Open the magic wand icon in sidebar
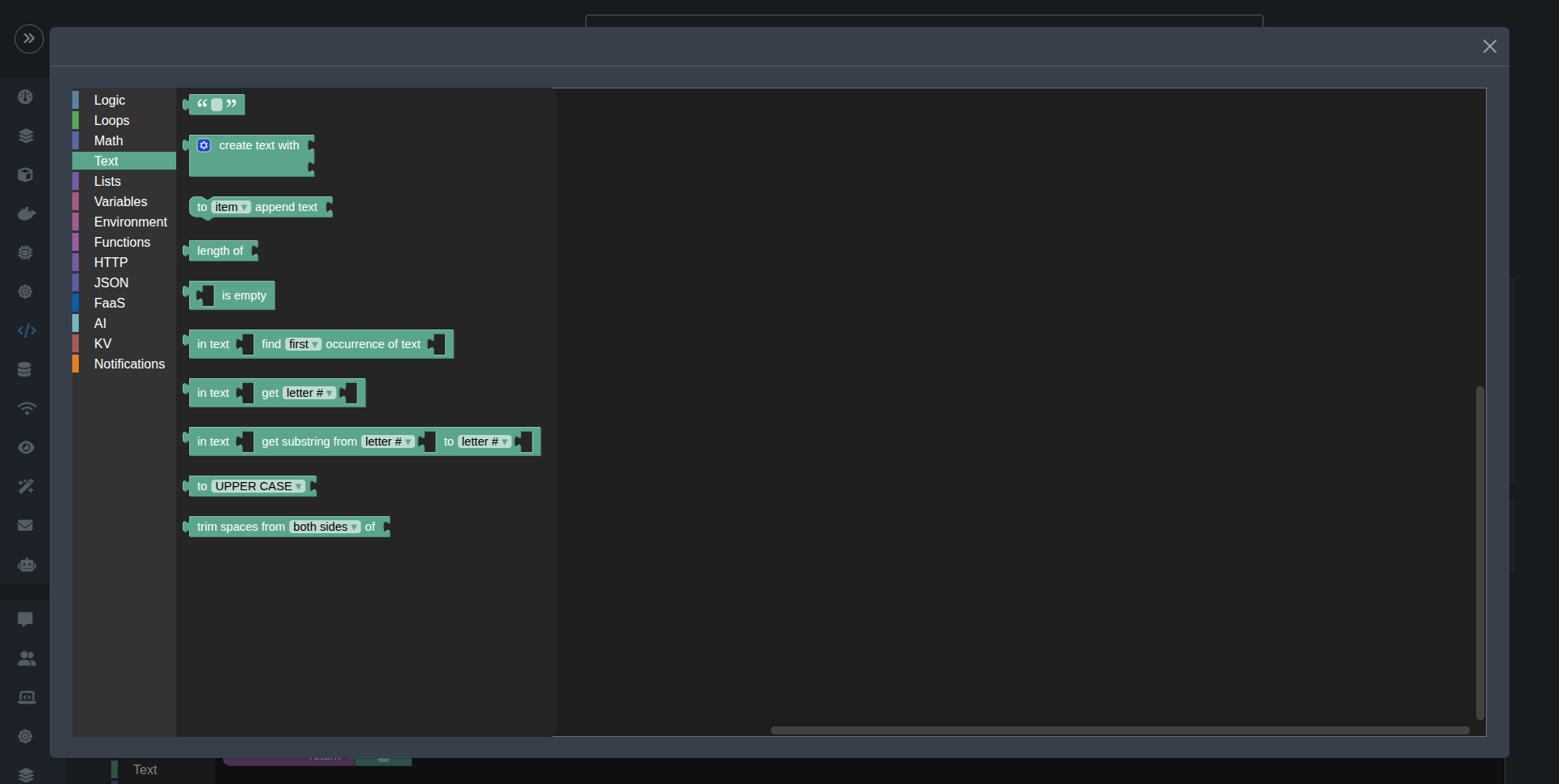 click(26, 486)
